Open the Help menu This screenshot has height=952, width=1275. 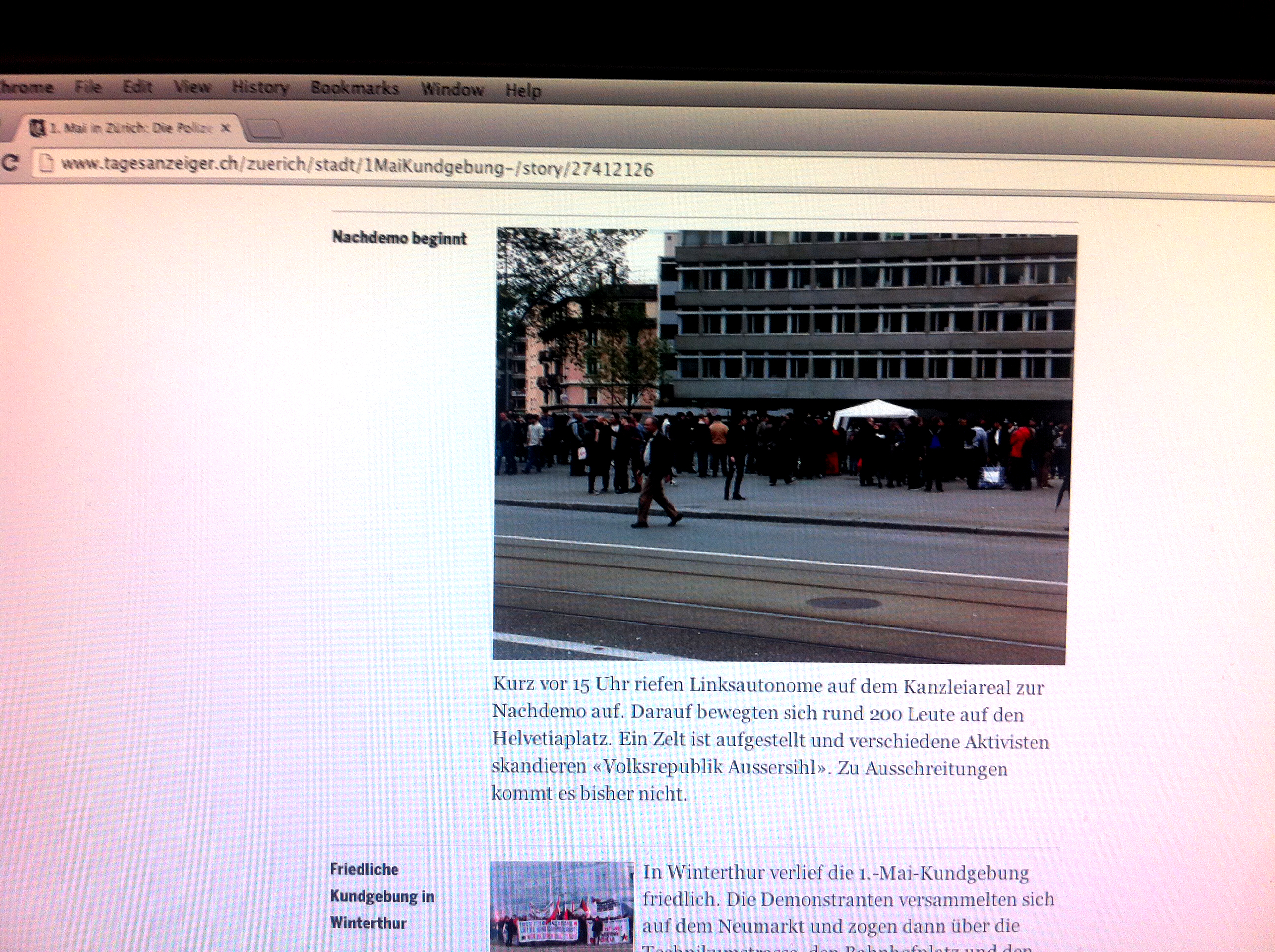click(523, 90)
